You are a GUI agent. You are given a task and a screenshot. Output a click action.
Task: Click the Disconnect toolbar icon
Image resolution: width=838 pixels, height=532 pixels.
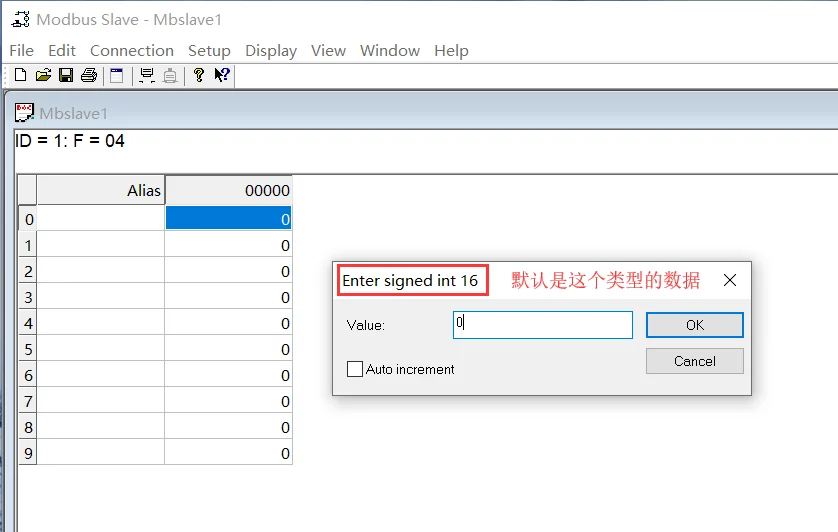coord(170,75)
